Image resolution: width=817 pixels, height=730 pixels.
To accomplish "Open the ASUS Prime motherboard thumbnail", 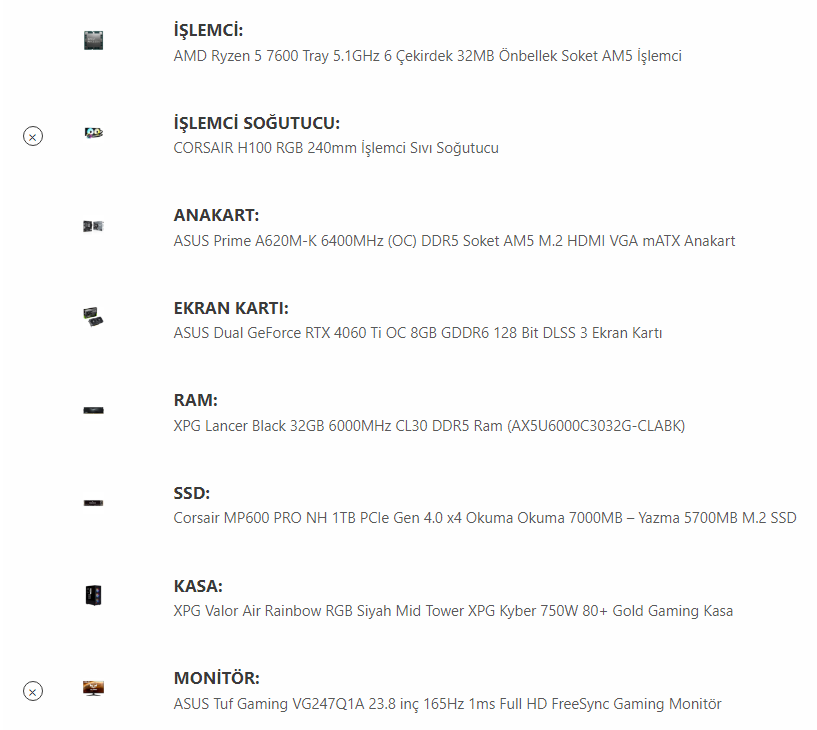I will pyautogui.click(x=94, y=226).
